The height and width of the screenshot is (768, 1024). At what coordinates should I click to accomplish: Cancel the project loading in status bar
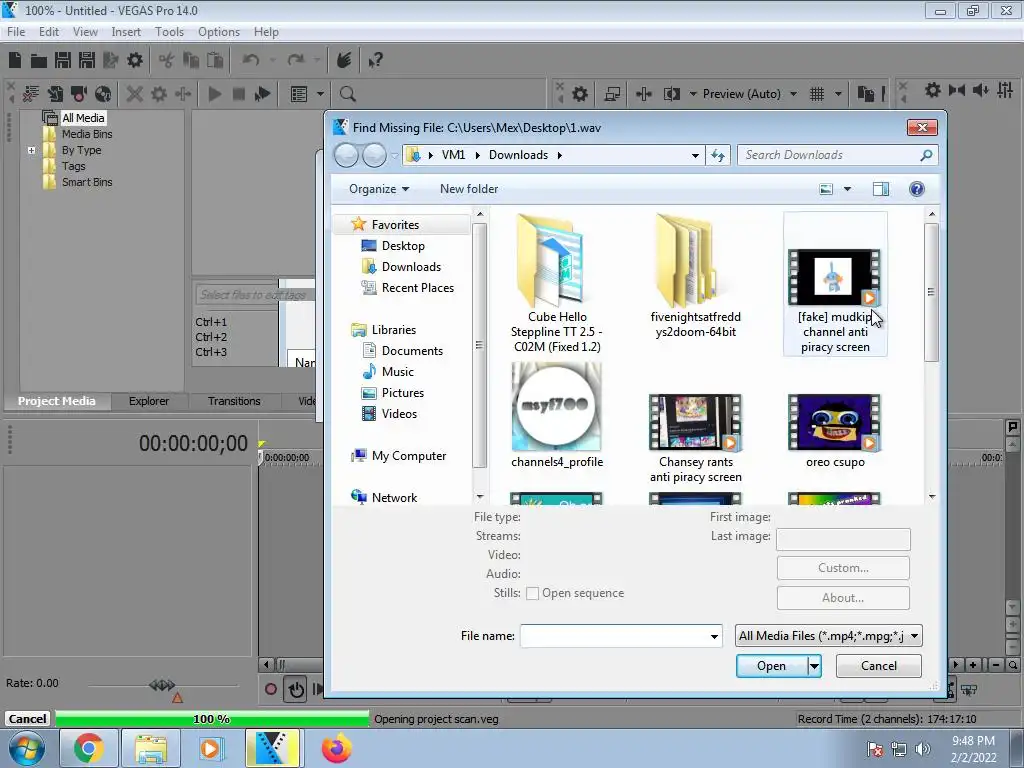(x=27, y=719)
